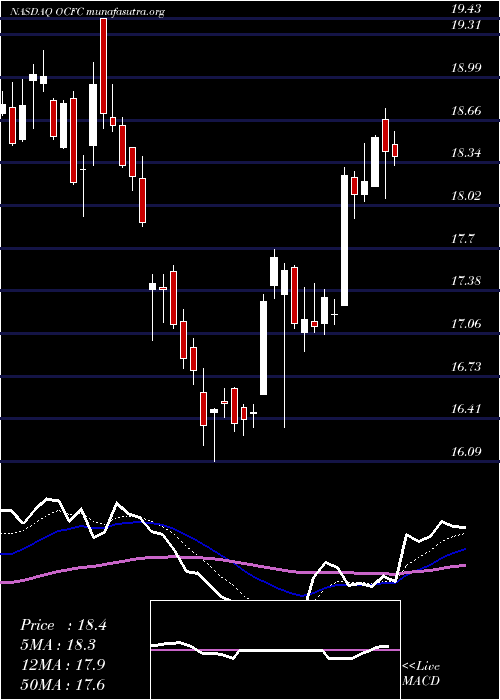Click the <<Live MACD label
Viewport: 500px width, 700px height.
pos(421,674)
